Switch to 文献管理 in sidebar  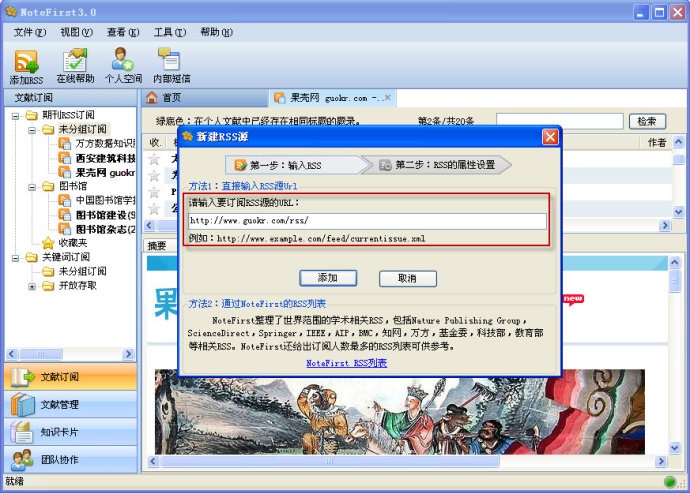tap(70, 404)
